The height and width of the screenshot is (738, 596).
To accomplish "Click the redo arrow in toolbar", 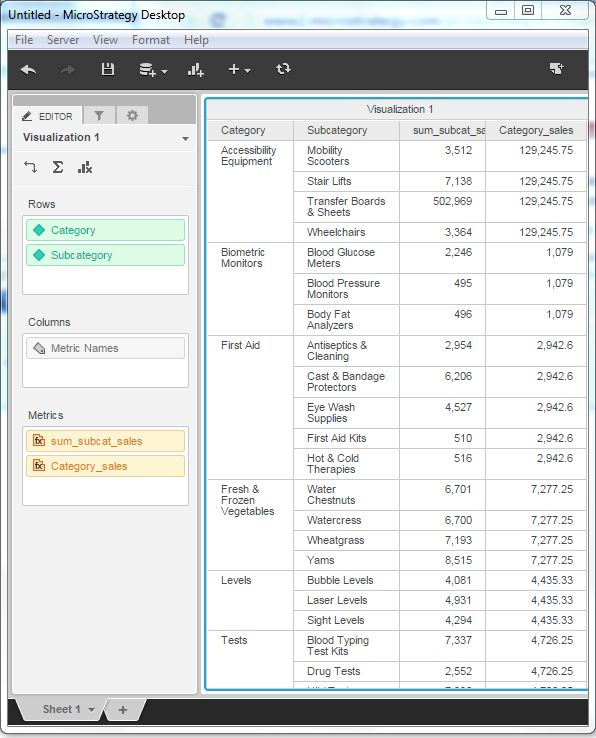I will (x=68, y=70).
